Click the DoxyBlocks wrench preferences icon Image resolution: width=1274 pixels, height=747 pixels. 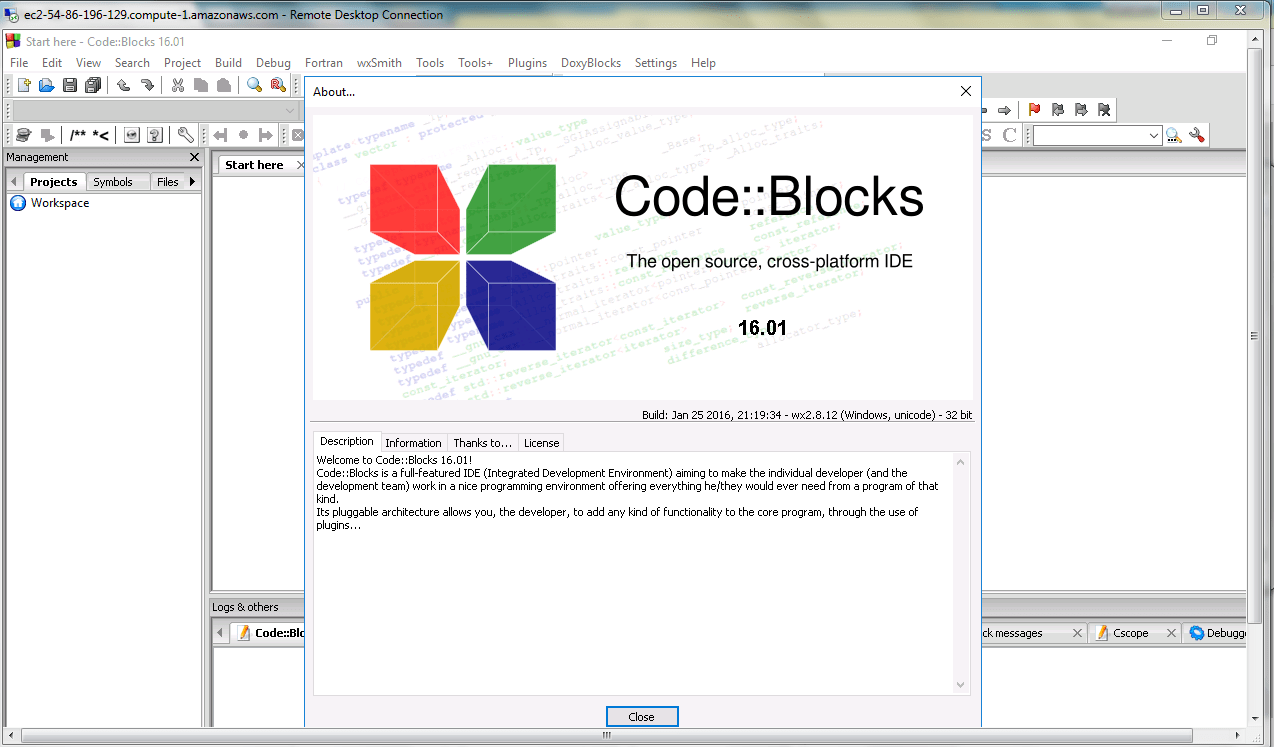point(185,135)
